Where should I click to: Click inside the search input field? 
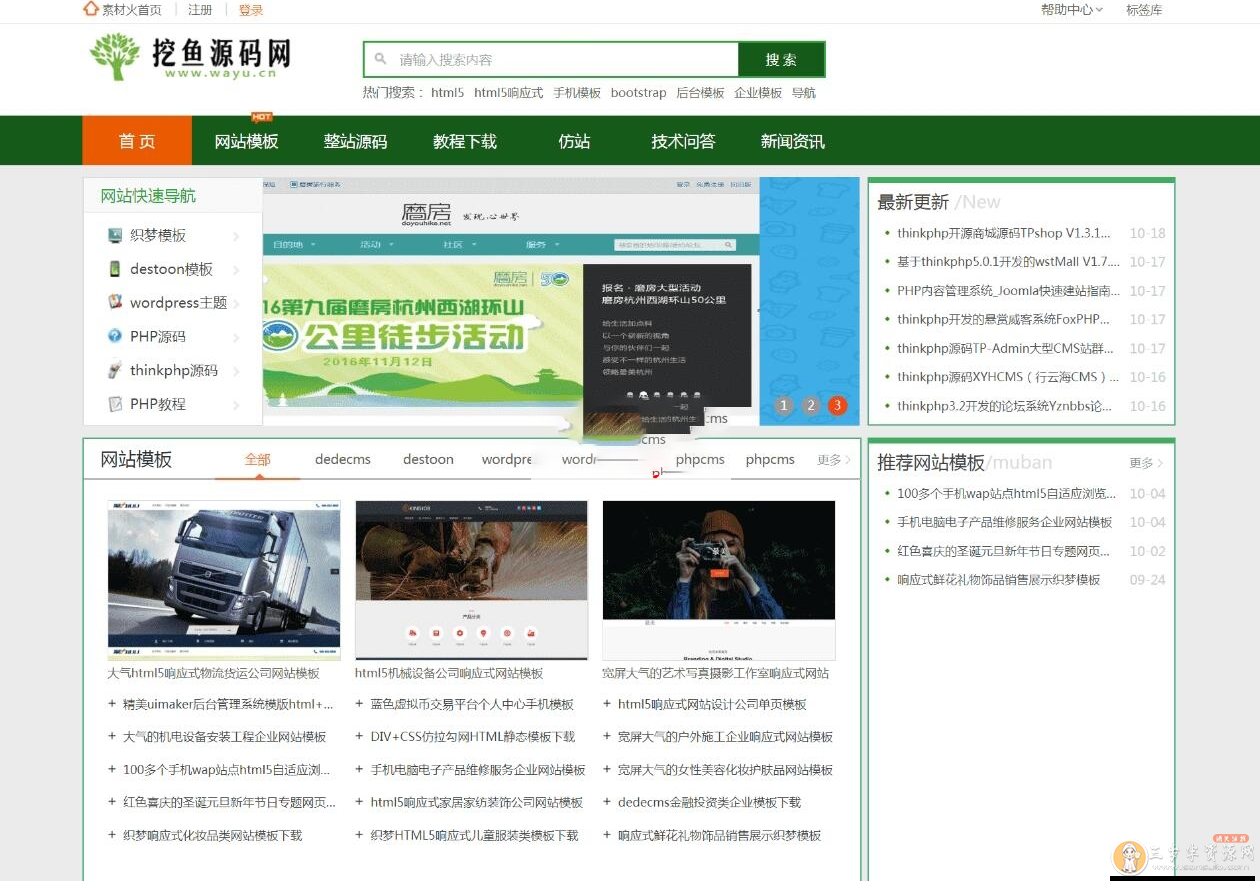coord(550,59)
